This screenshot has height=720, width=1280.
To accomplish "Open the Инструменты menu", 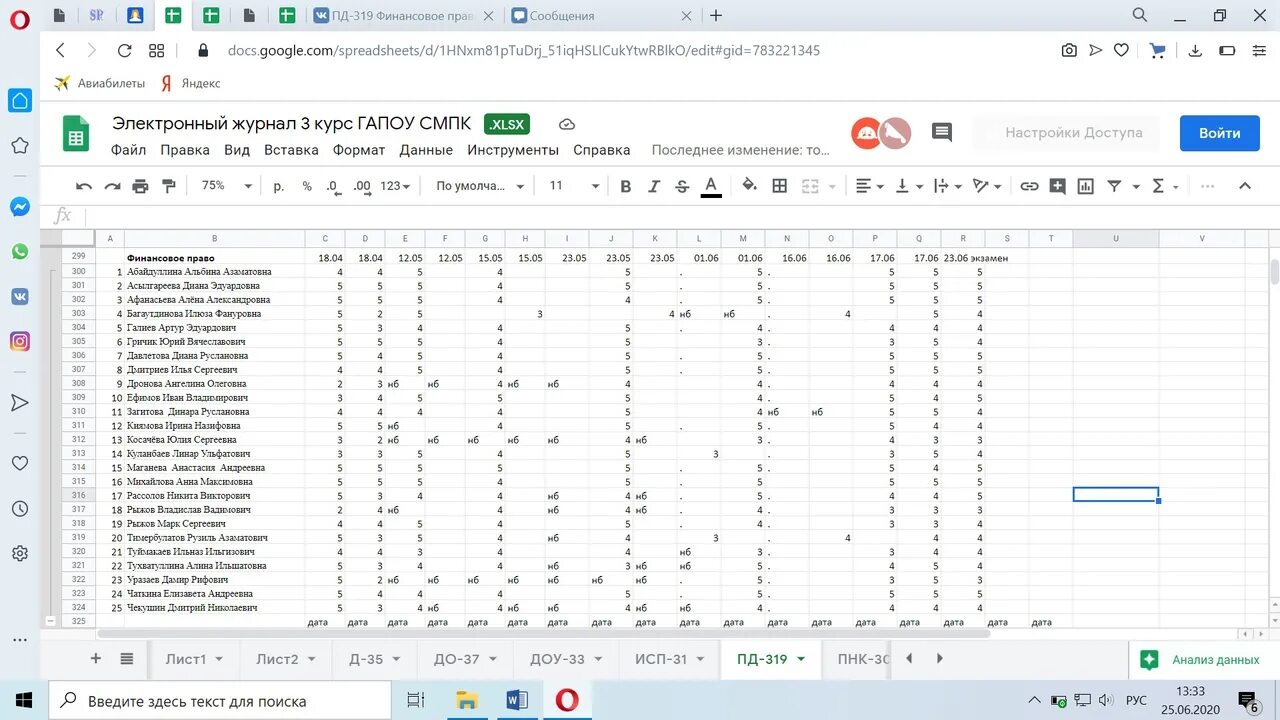I will (x=513, y=150).
